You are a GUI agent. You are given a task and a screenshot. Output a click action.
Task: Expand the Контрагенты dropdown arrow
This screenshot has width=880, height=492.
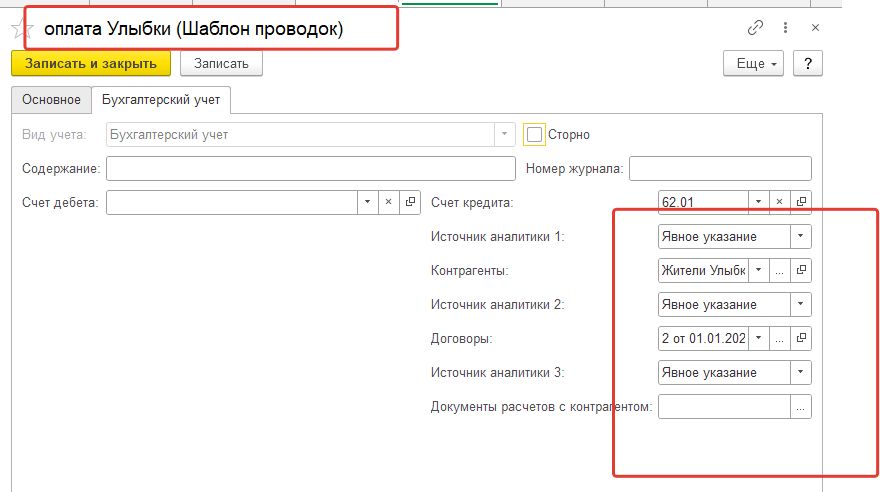pos(758,270)
